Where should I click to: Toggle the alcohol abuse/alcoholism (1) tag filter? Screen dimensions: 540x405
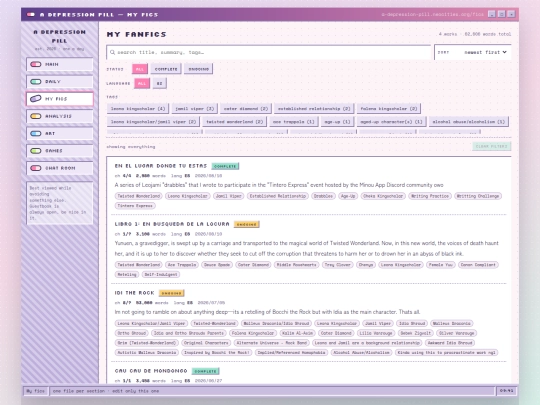(x=469, y=122)
